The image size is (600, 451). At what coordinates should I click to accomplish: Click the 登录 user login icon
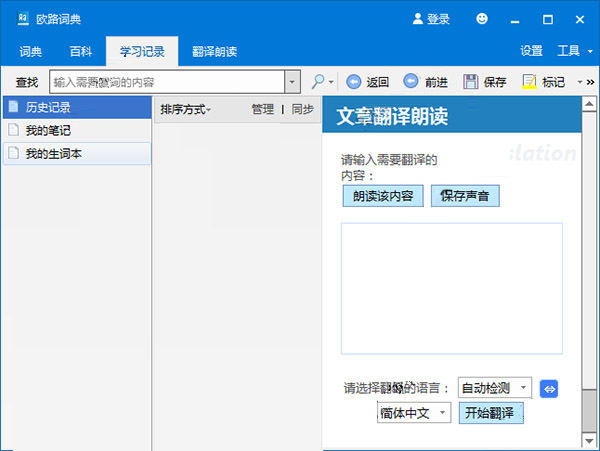(419, 19)
